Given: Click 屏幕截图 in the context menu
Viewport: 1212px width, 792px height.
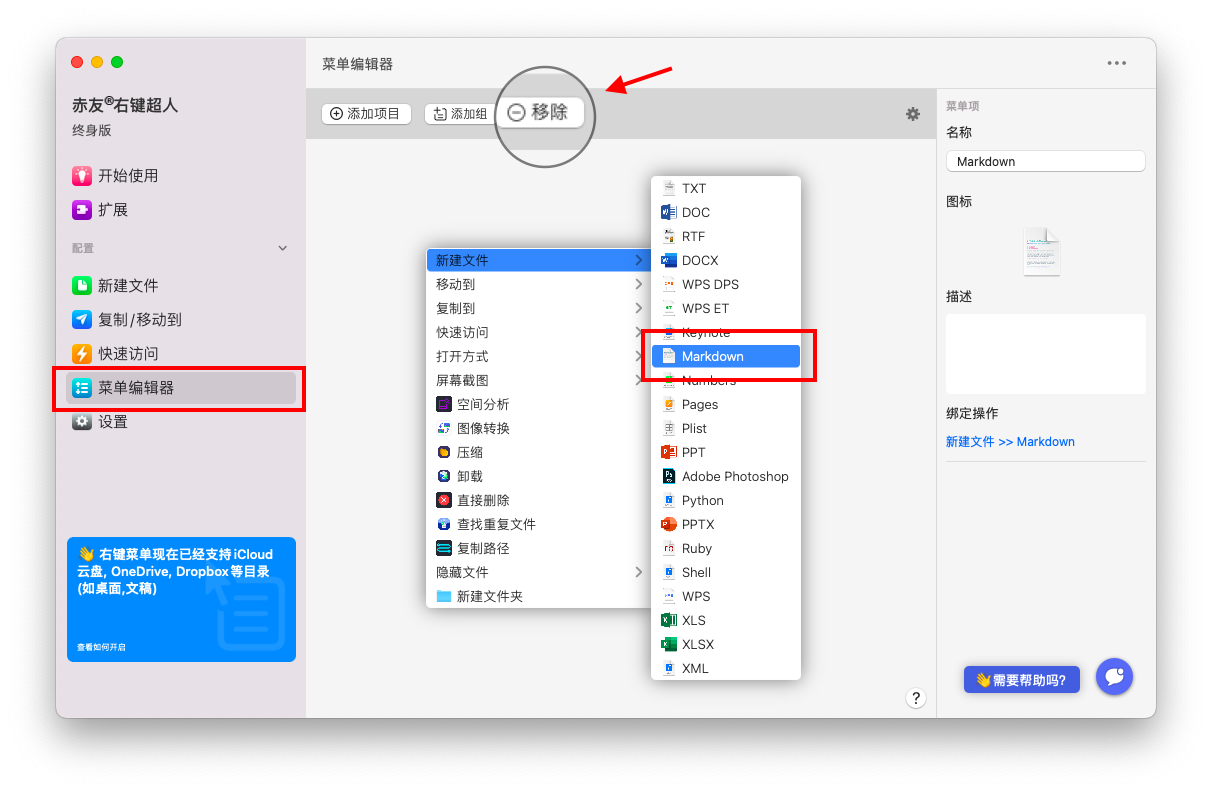Looking at the screenshot, I should pyautogui.click(x=539, y=380).
